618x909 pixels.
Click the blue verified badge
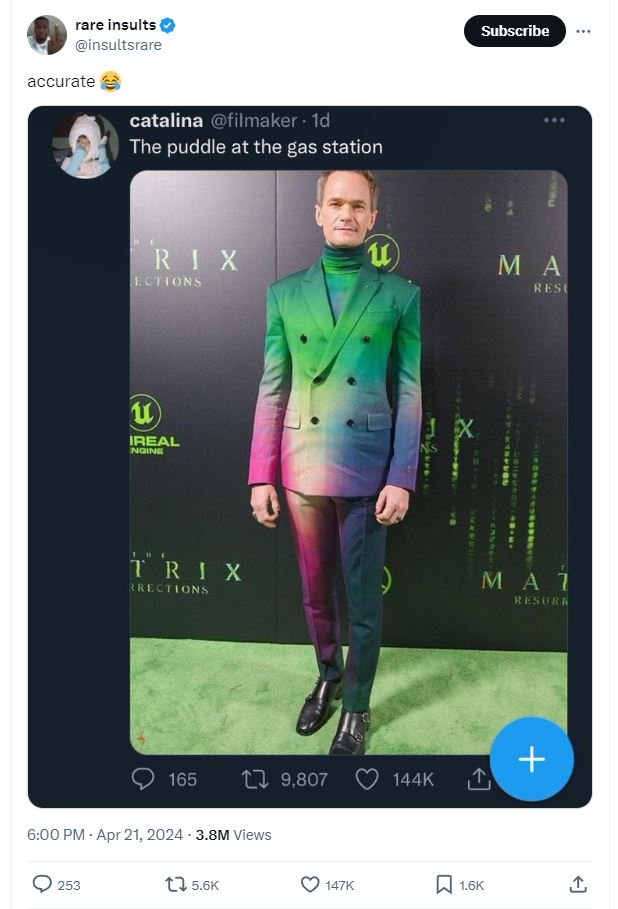[166, 25]
